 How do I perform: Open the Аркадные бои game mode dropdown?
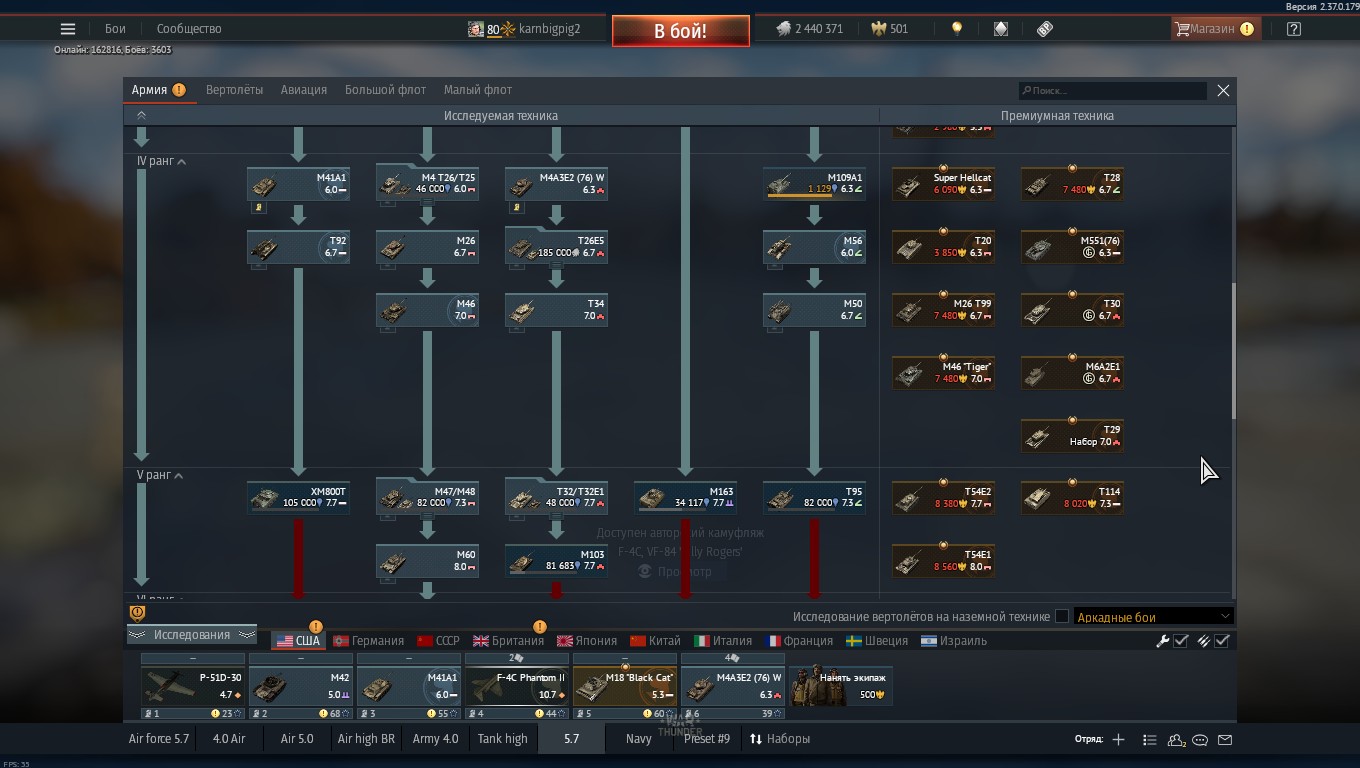[x=1152, y=617]
